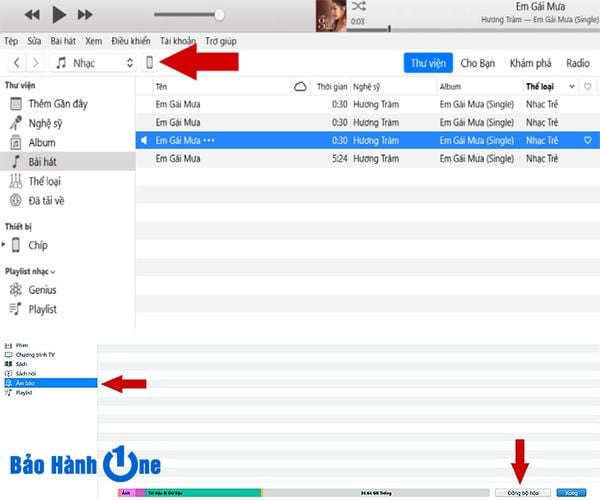The height and width of the screenshot is (500, 600).
Task: Open Album view in sidebar
Action: [x=42, y=142]
